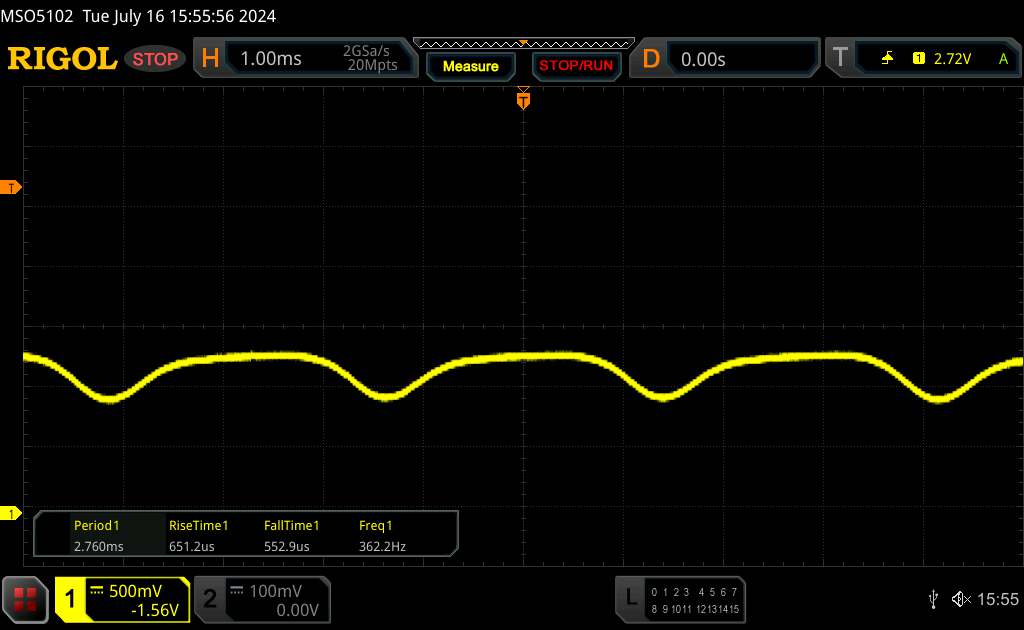The image size is (1024, 630).
Task: Click the trigger level T marker on left edge
Action: coord(12,188)
